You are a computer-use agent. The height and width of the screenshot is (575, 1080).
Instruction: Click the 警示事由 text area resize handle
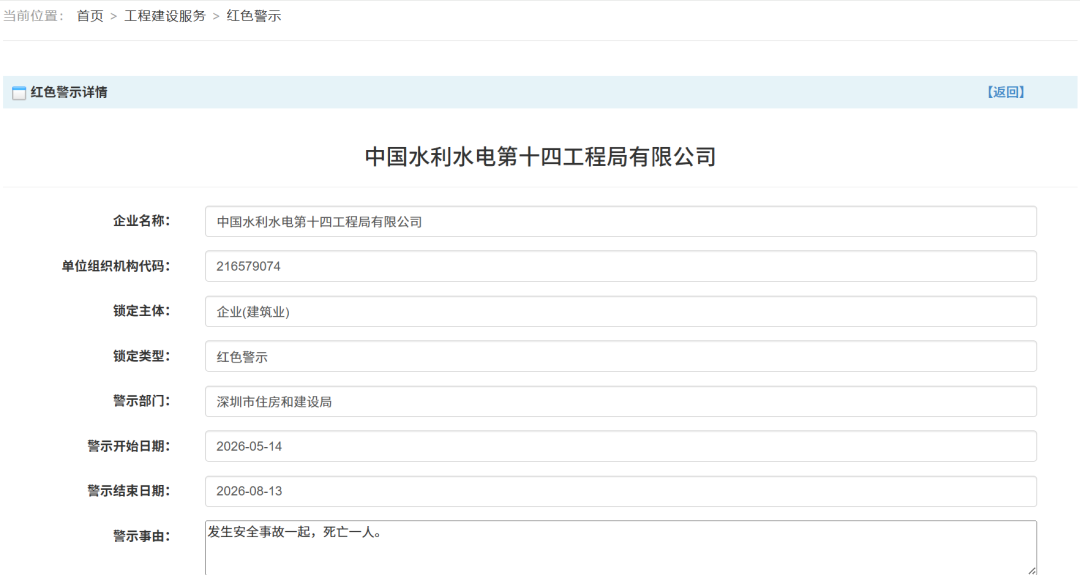click(1032, 570)
